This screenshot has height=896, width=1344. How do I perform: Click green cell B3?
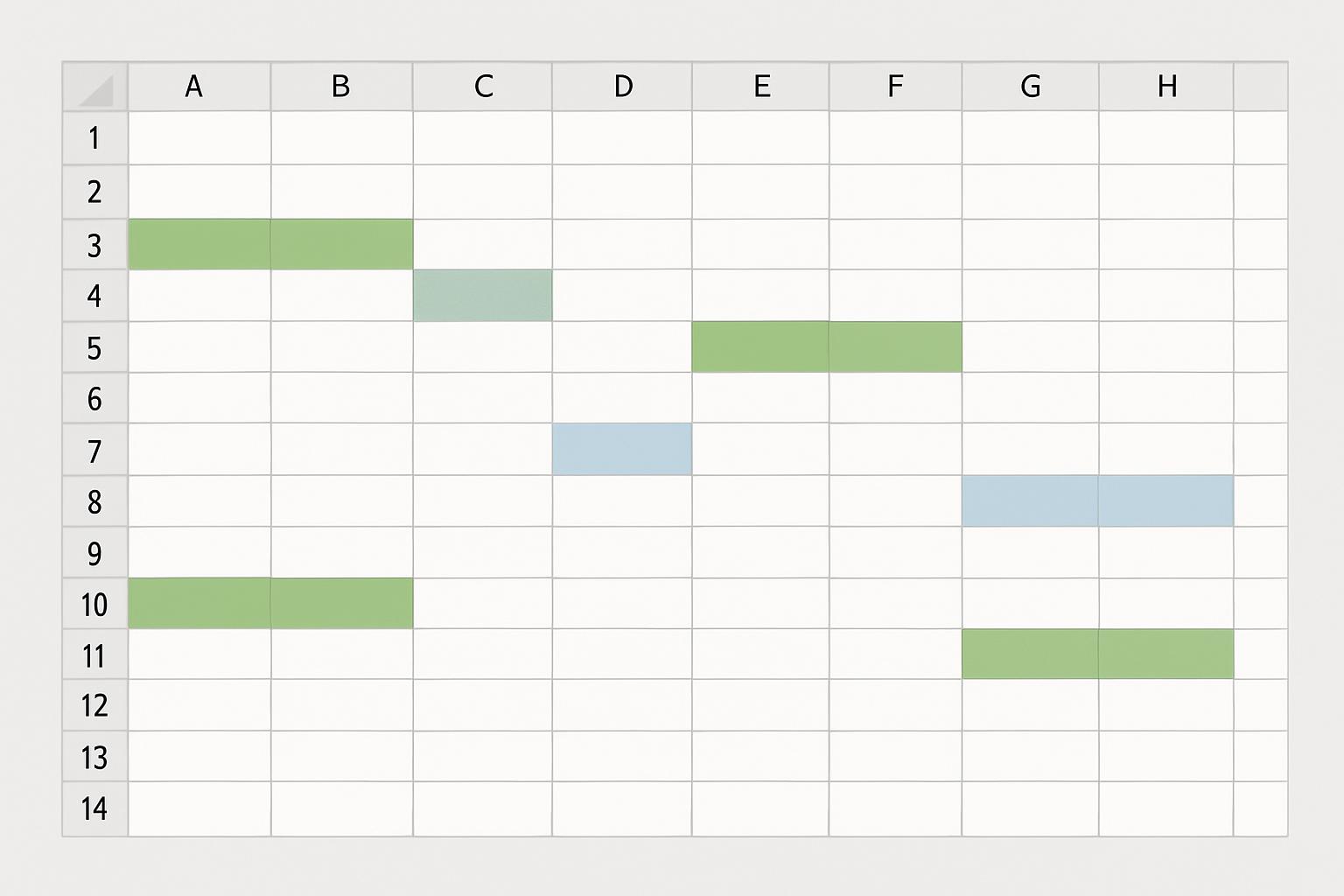click(x=342, y=244)
